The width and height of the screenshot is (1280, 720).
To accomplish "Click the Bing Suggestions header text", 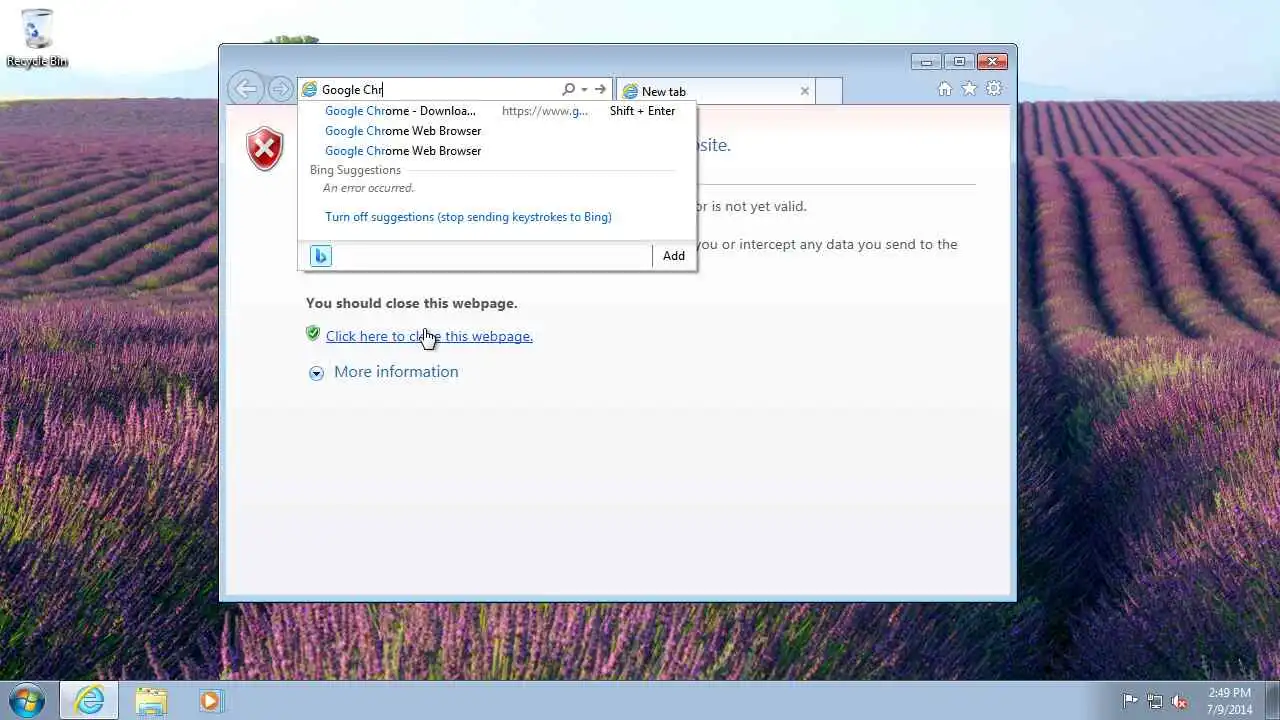I will pos(355,170).
